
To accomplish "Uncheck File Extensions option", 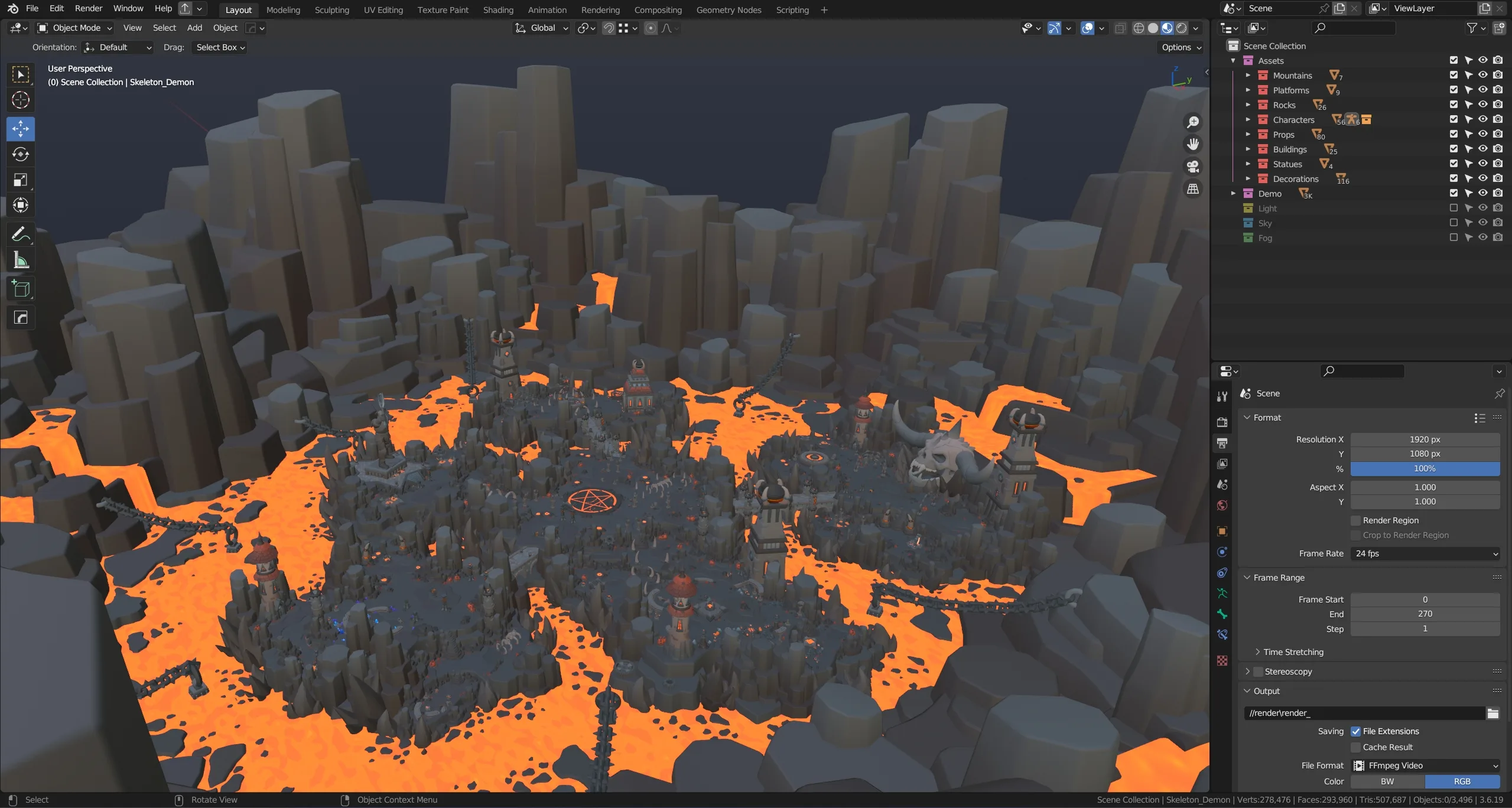I will coord(1355,731).
